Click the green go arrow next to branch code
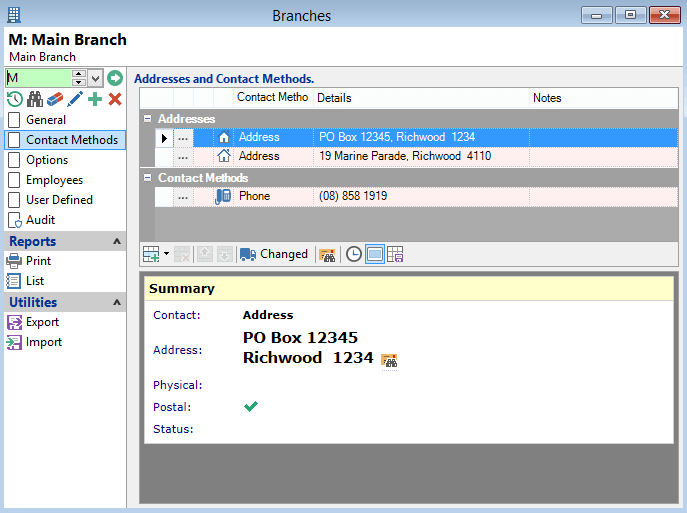This screenshot has height=513, width=687. [115, 78]
